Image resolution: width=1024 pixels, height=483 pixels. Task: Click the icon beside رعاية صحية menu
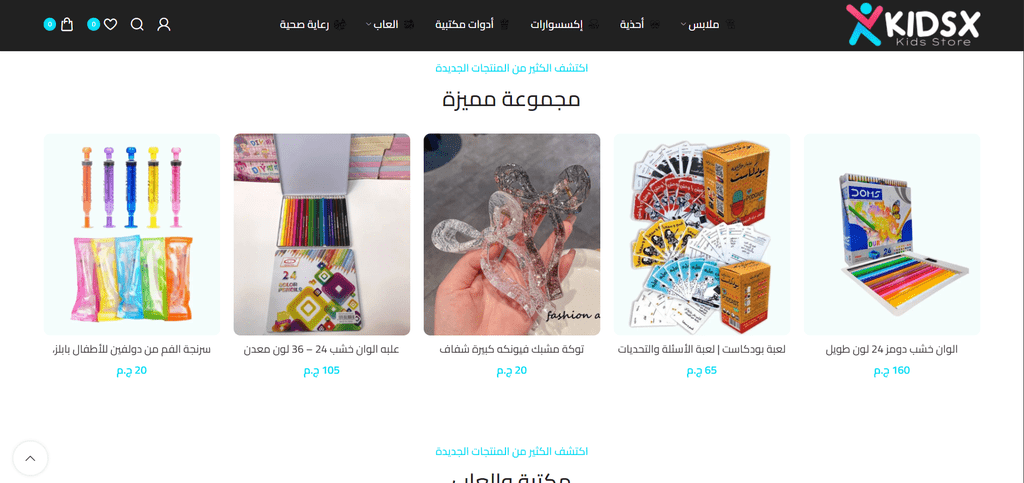[x=340, y=25]
